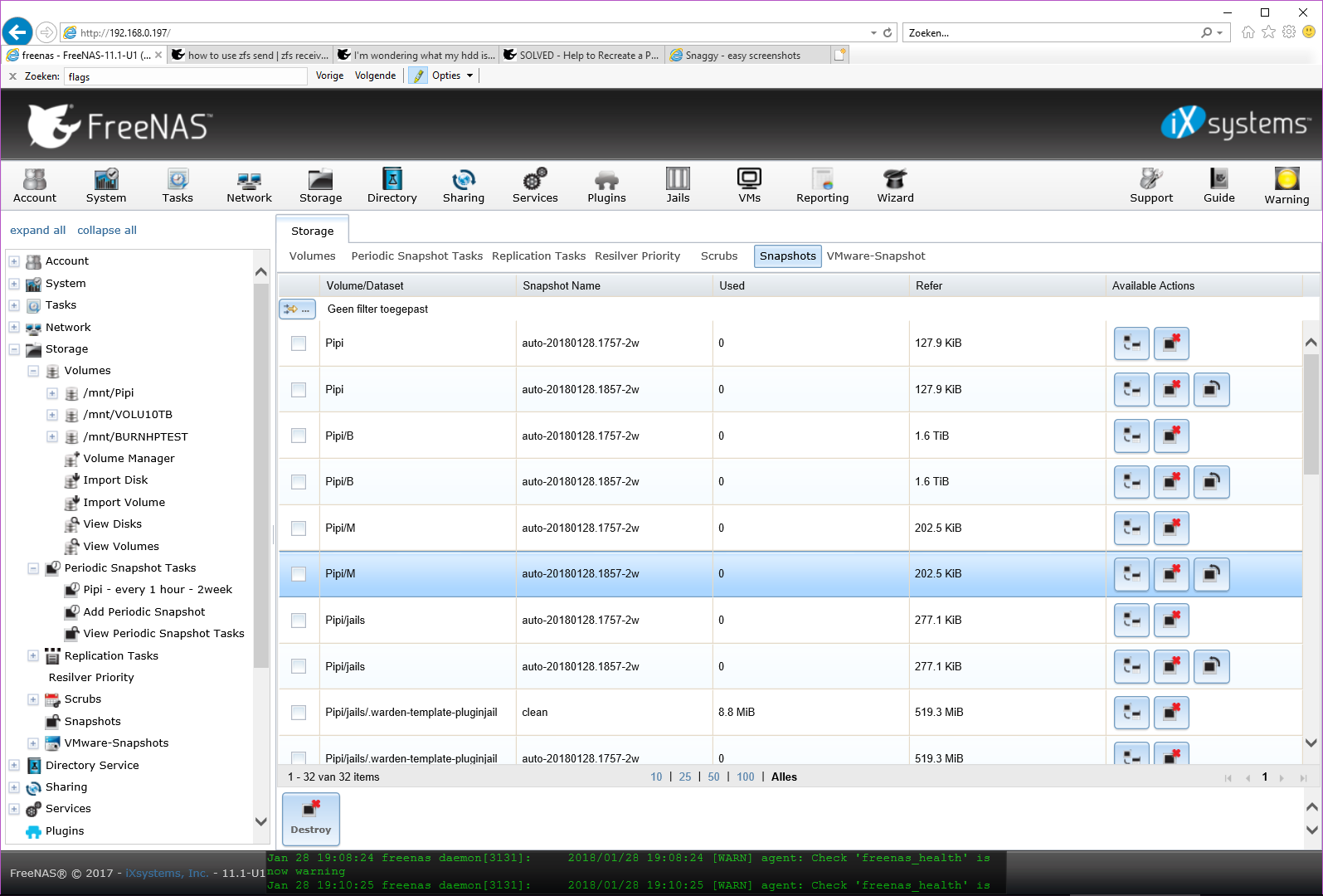Switch to the Replication Tasks tab
Image resolution: width=1323 pixels, height=896 pixels.
point(538,256)
